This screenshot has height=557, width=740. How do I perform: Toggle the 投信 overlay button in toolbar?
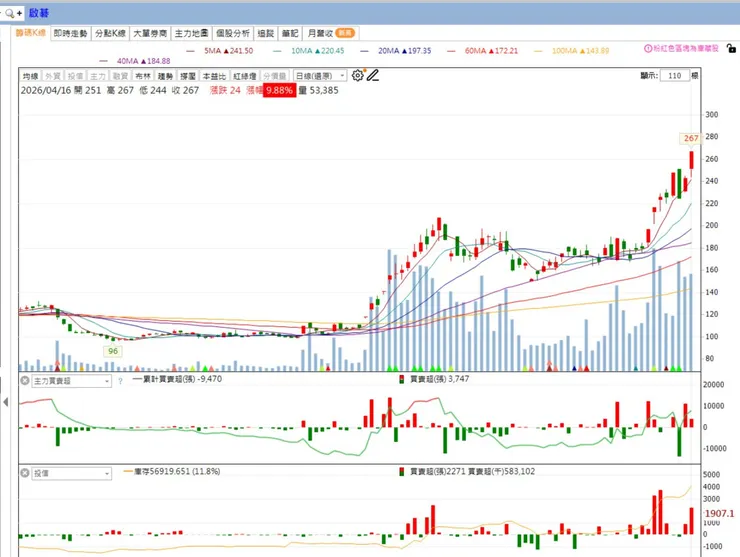click(x=75, y=76)
